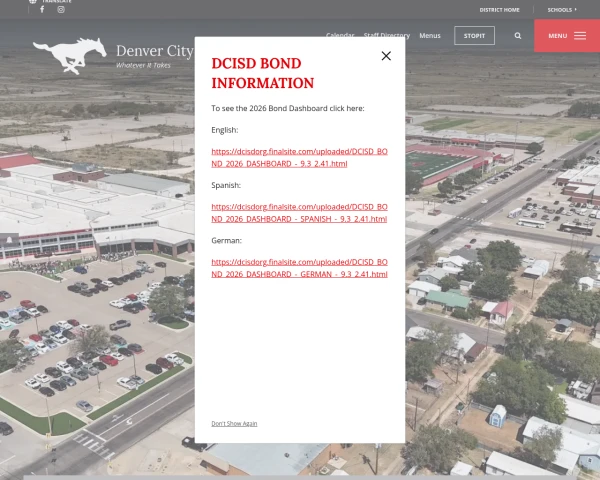600x480 pixels.
Task: Click the Denver City site title
Action: [155, 51]
